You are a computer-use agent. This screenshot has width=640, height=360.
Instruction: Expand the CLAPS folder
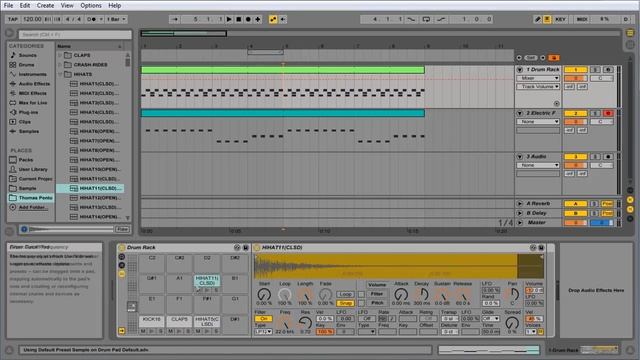(x=60, y=55)
